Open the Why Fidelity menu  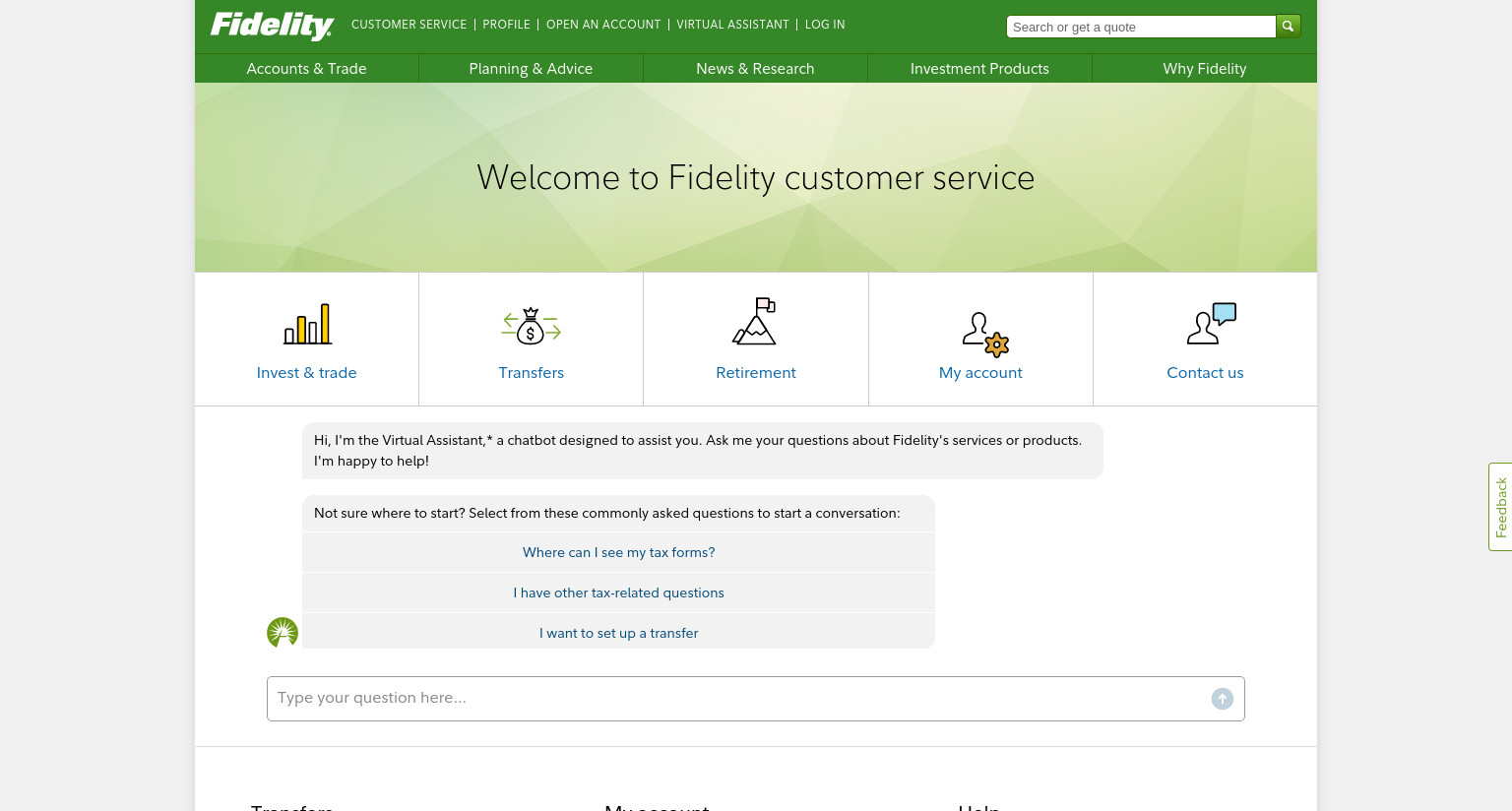1205,69
